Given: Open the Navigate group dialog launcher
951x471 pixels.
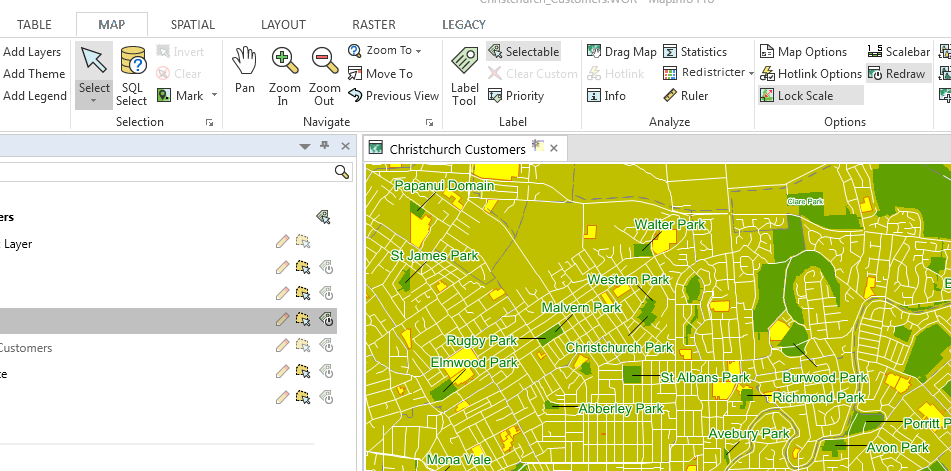Looking at the screenshot, I should (x=429, y=122).
